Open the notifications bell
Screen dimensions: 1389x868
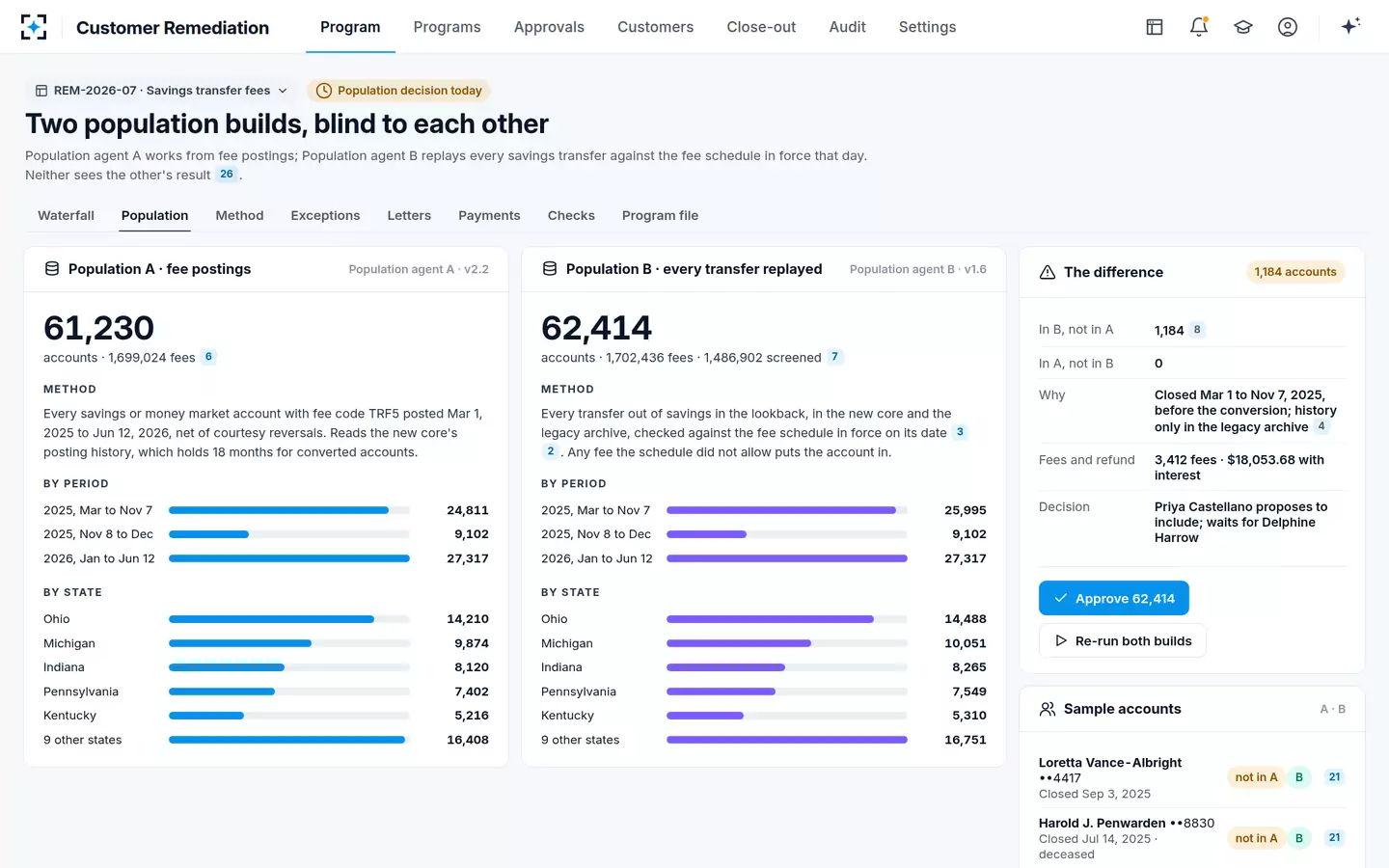point(1199,27)
